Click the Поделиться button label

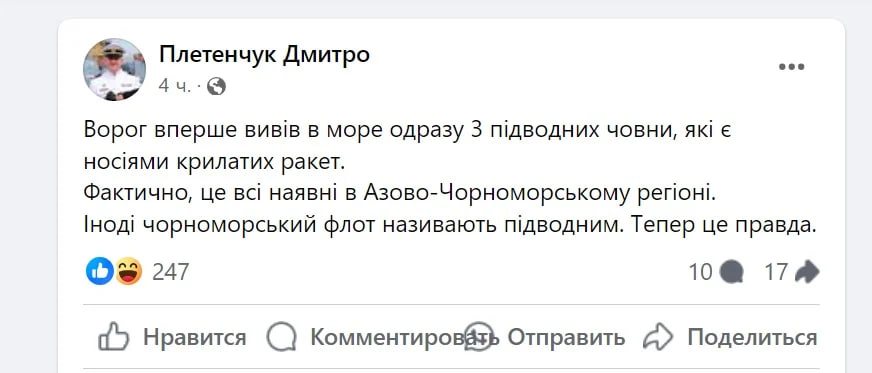pyautogui.click(x=752, y=337)
